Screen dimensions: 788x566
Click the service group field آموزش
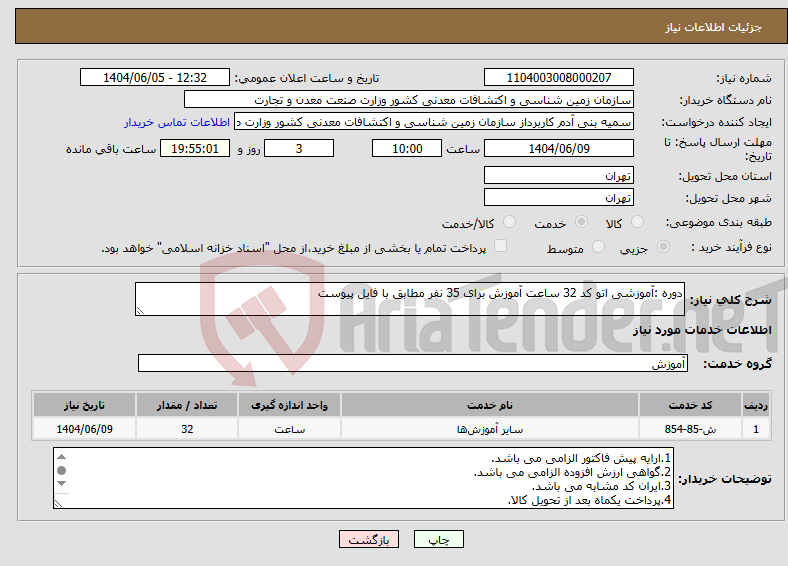[413, 363]
